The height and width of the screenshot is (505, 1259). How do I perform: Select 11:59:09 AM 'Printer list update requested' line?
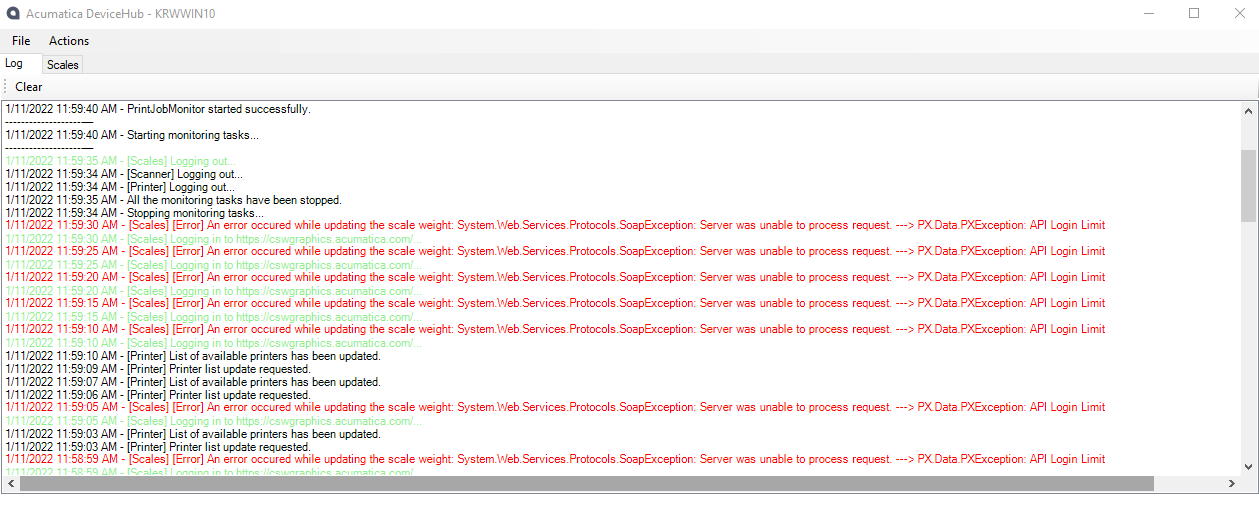(158, 369)
